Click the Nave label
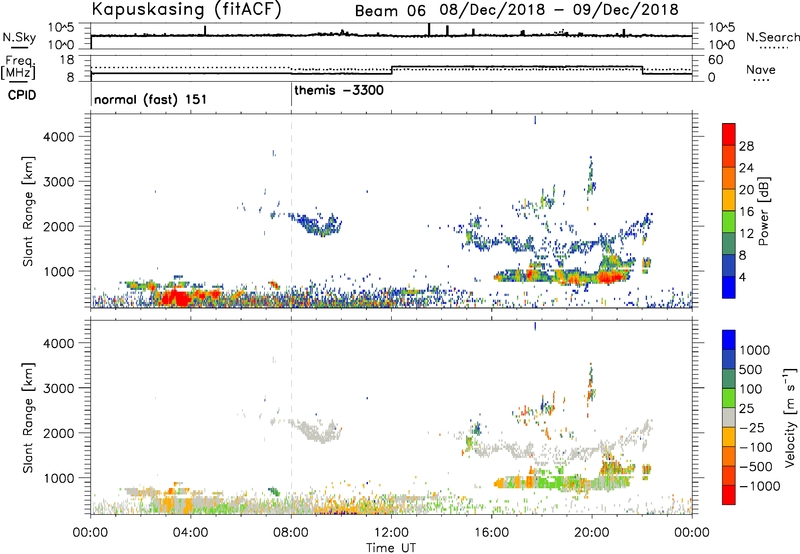Image resolution: width=800 pixels, height=554 pixels. 760,70
